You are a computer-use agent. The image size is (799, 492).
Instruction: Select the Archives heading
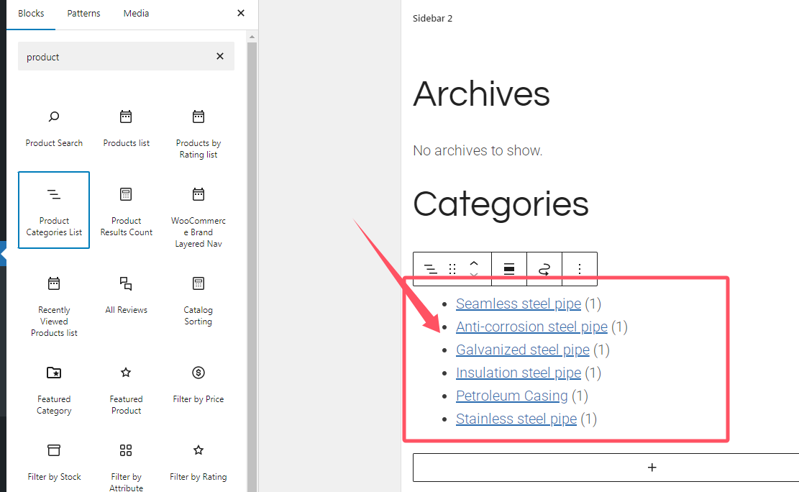(482, 94)
